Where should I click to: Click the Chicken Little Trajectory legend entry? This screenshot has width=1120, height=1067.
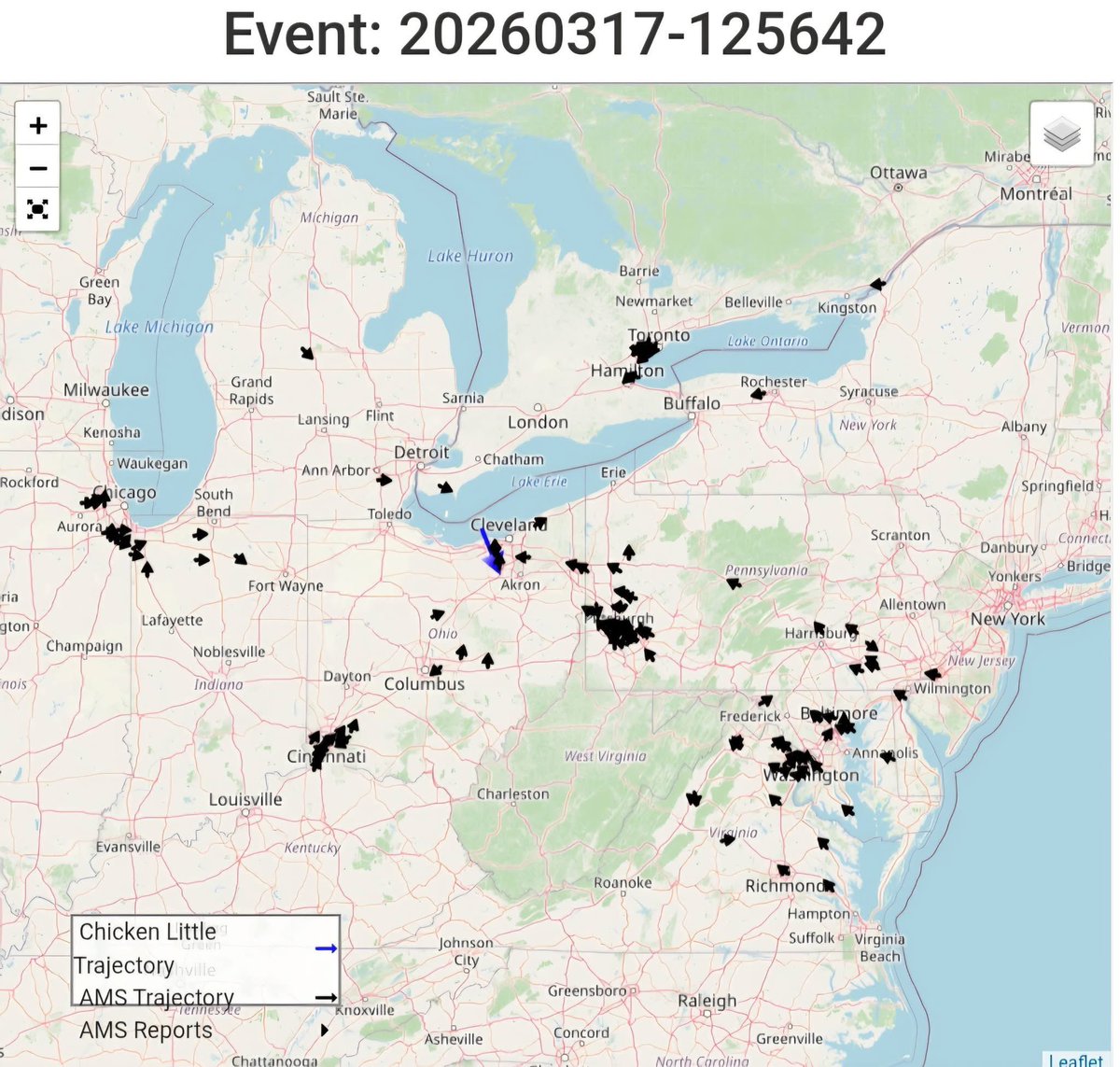tap(204, 948)
